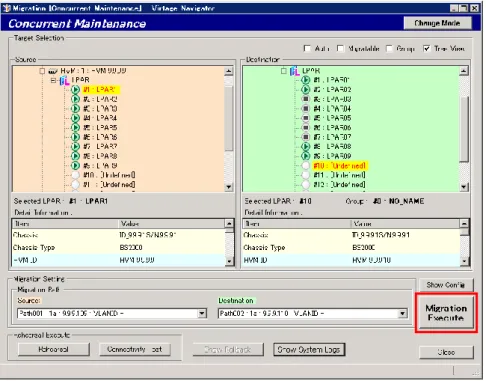Click the HVM server icon in Source tree
486x381 pixels.
(x=53, y=71)
